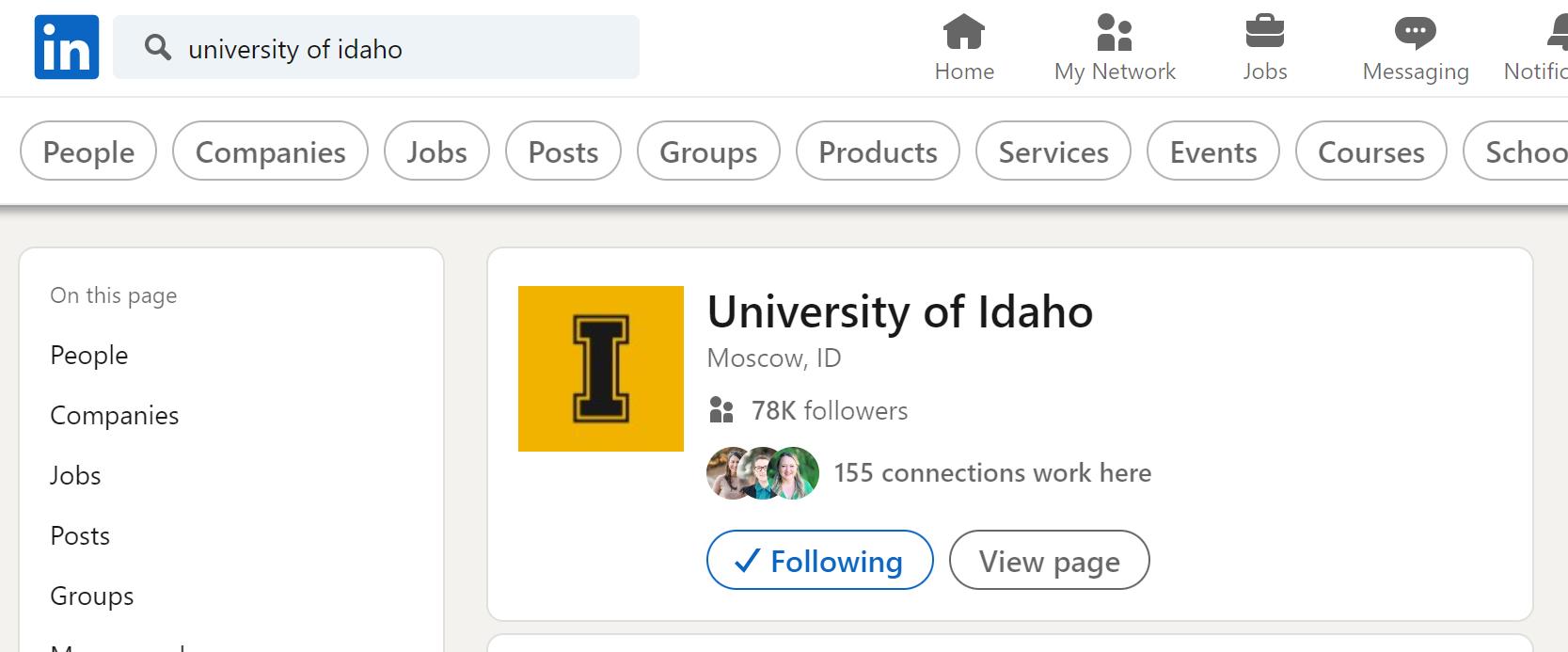Open University of Idaho title link
1568x652 pixels.
(899, 311)
